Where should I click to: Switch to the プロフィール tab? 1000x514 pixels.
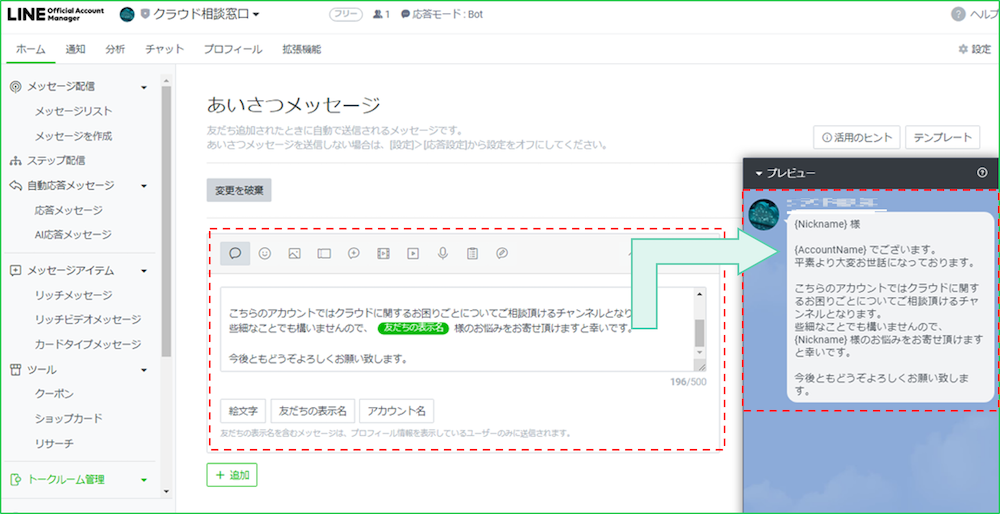coord(233,49)
